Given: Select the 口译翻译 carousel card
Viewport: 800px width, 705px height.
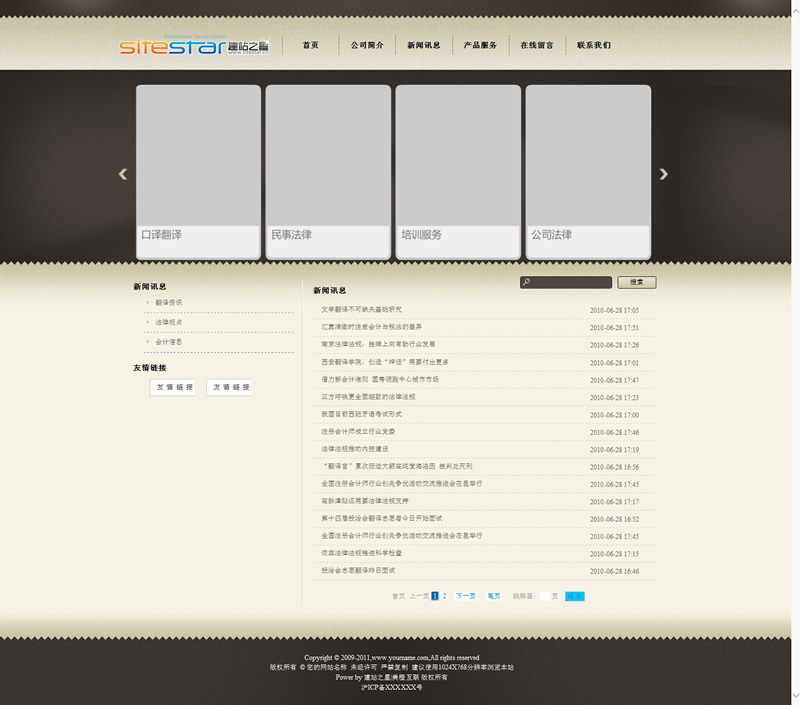Looking at the screenshot, I should (198, 172).
